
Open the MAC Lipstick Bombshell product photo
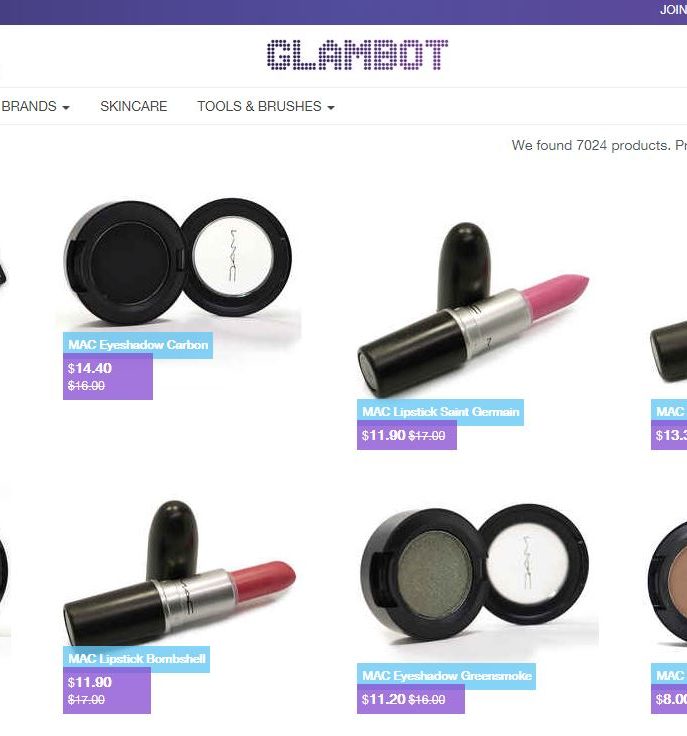pos(179,573)
